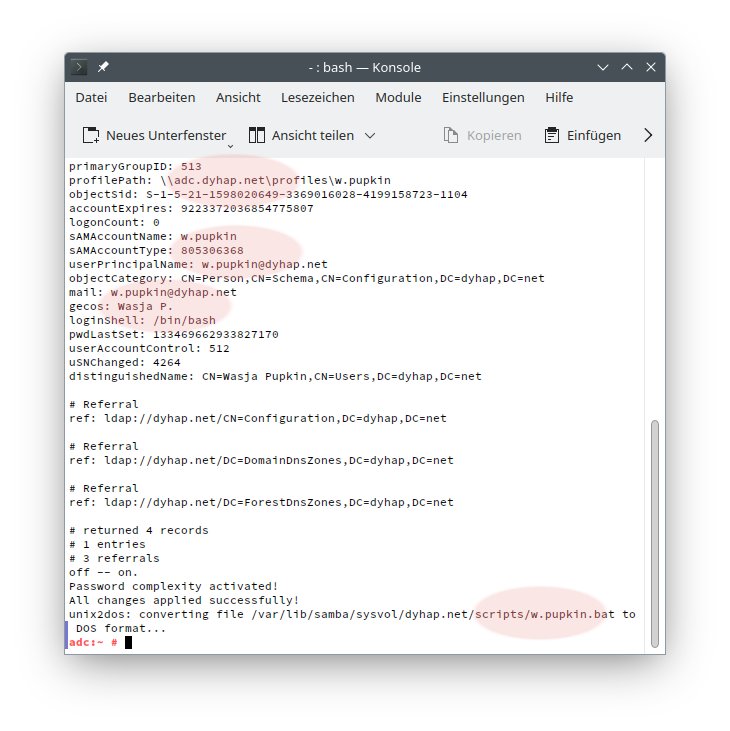Click the Konsole terminal icon in title bar
The width and height of the screenshot is (730, 731).
click(81, 67)
